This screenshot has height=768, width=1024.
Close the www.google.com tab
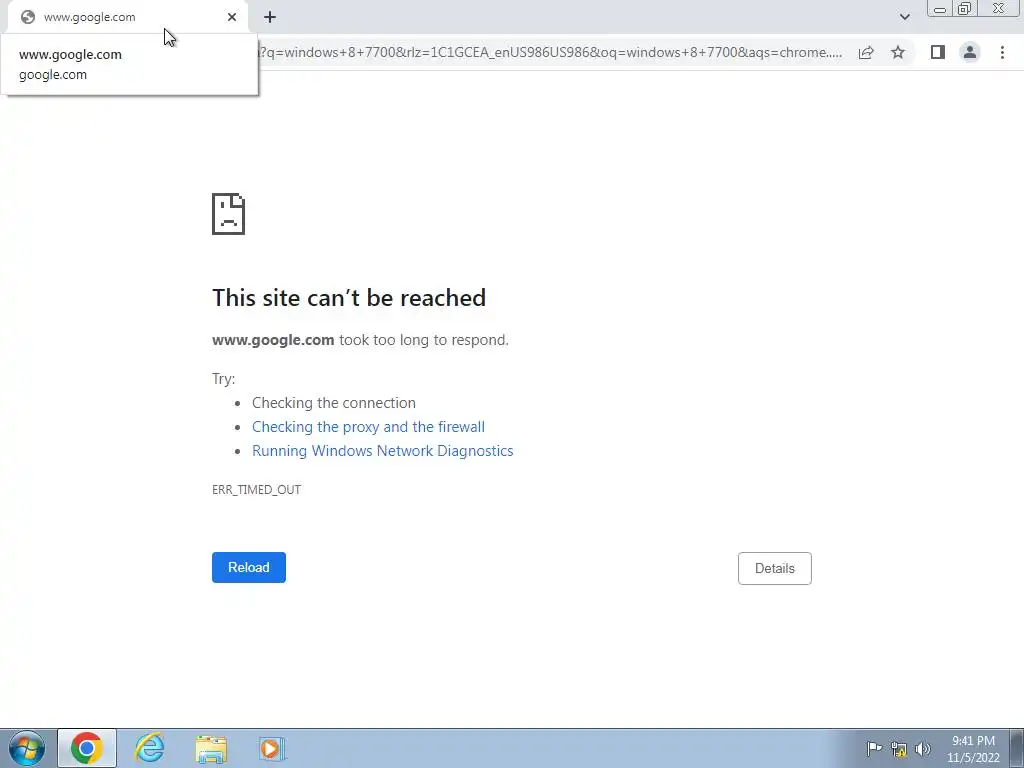[x=232, y=17]
